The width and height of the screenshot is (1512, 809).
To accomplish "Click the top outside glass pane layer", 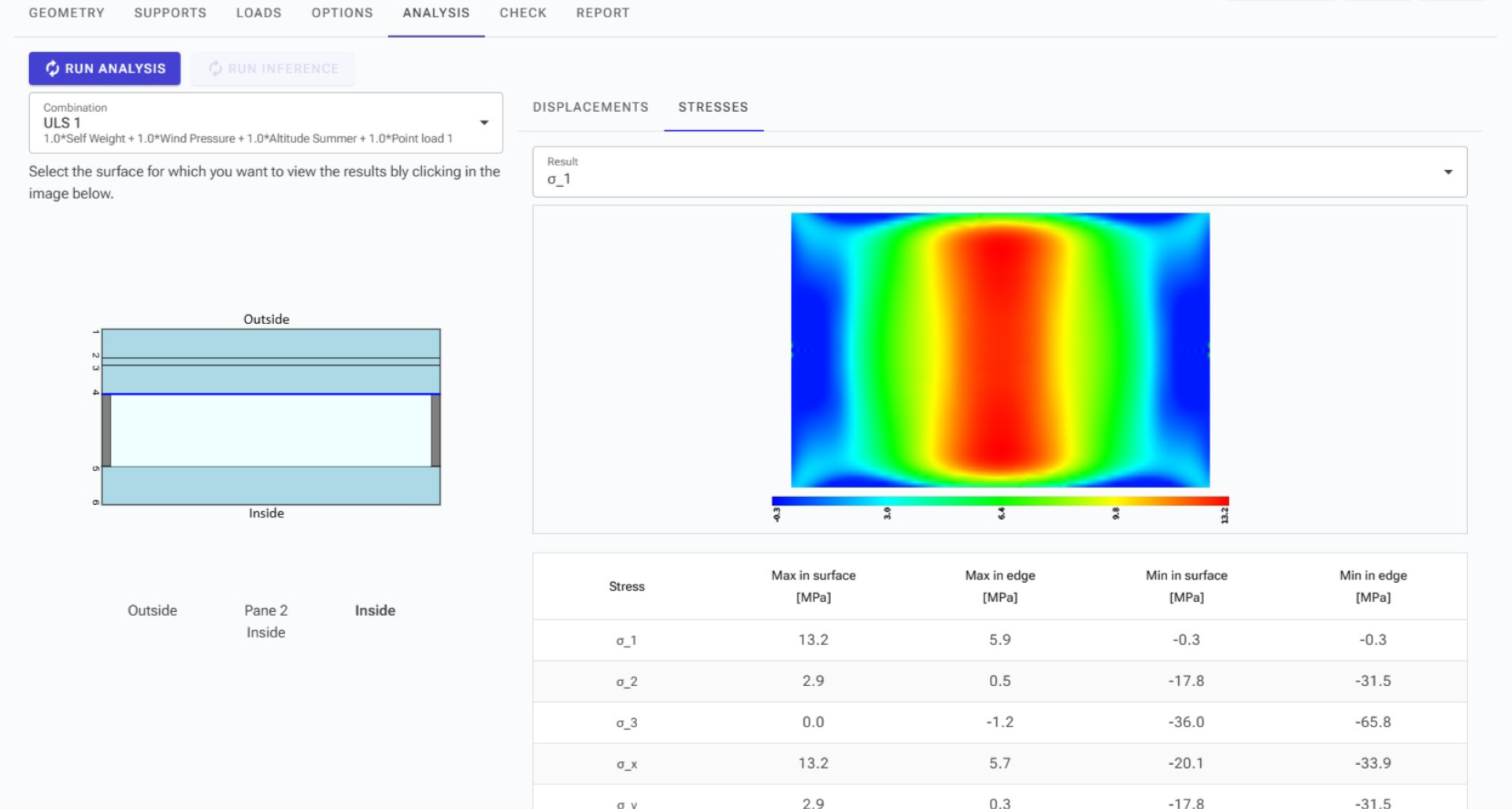I will click(271, 343).
